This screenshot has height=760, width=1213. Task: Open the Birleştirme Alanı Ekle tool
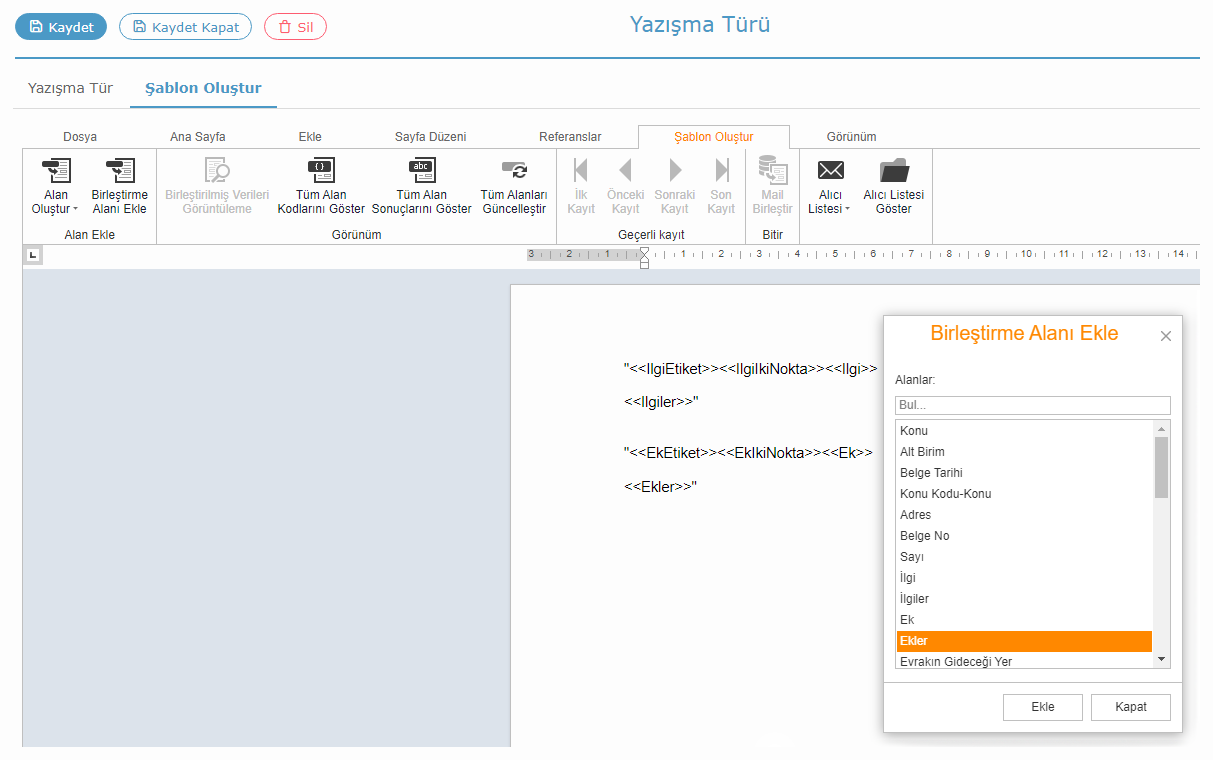119,187
